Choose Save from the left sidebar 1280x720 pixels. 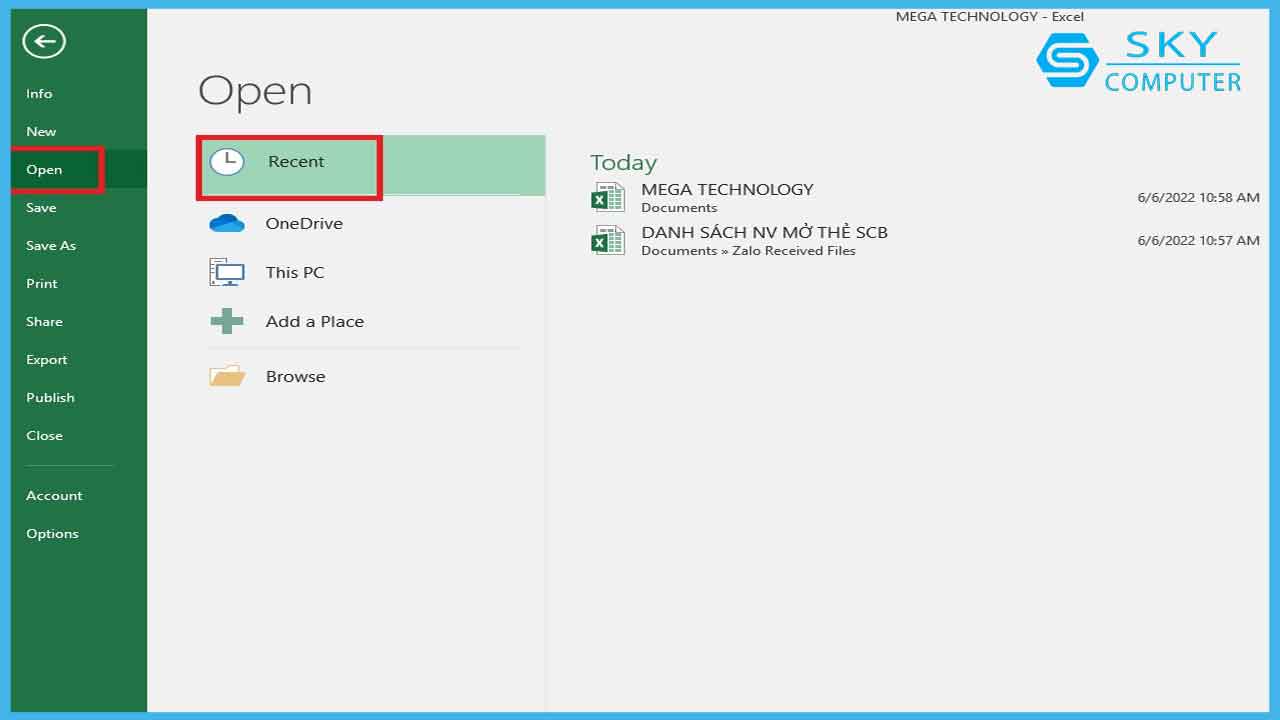(x=41, y=207)
